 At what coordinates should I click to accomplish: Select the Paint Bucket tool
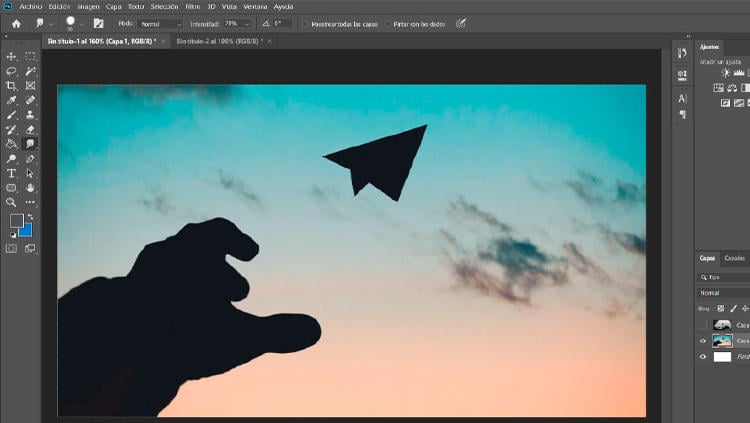[x=11, y=144]
